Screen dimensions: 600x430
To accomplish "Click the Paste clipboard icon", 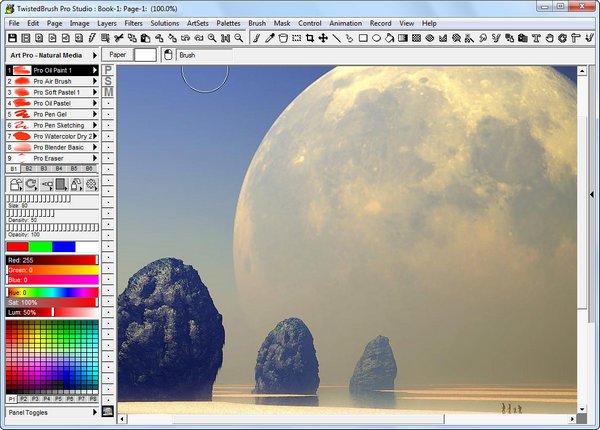I will click(145, 38).
